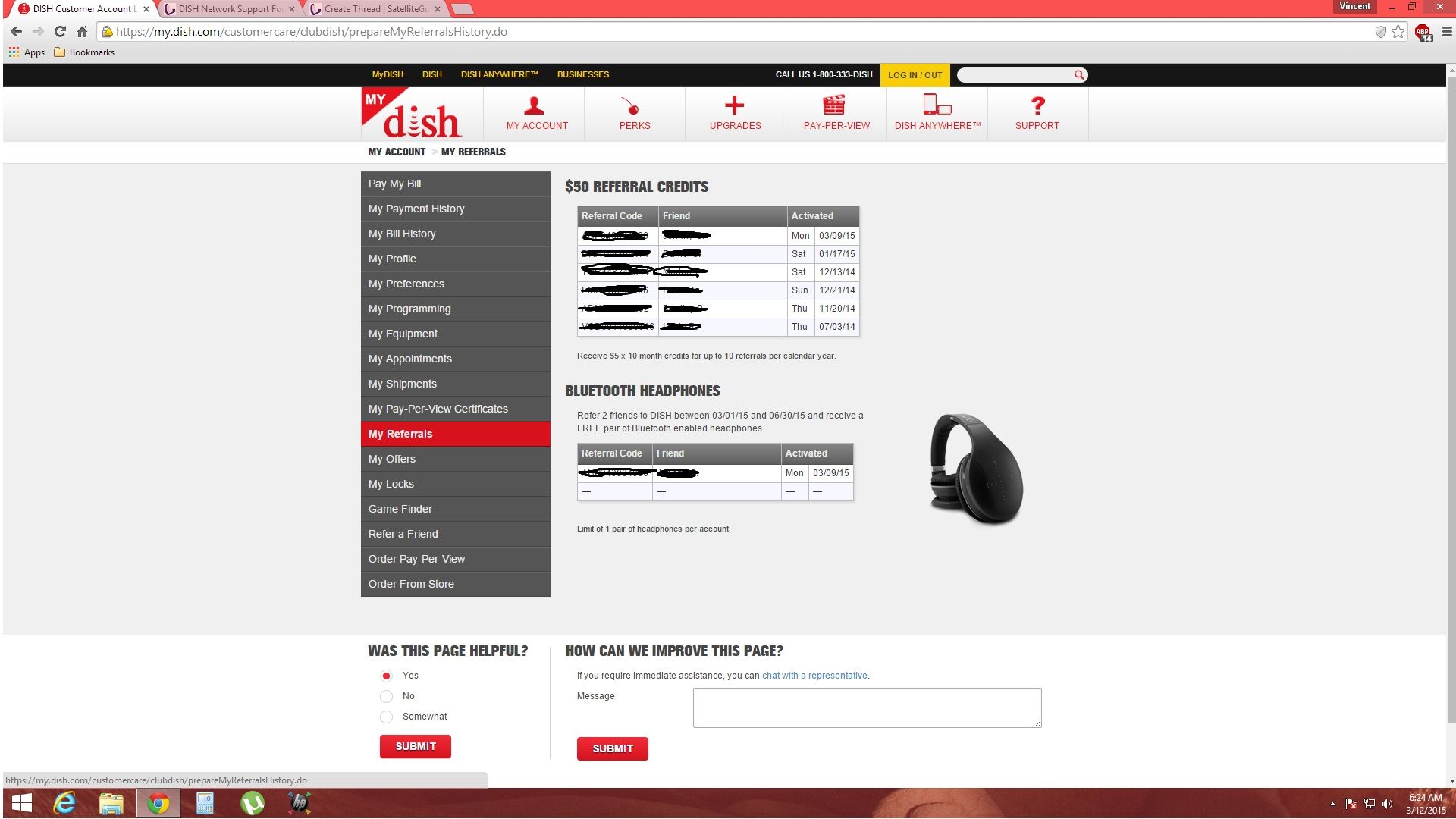Screen dimensions: 1456x819
Task: Click the volume speaker tray icon
Action: [1387, 804]
